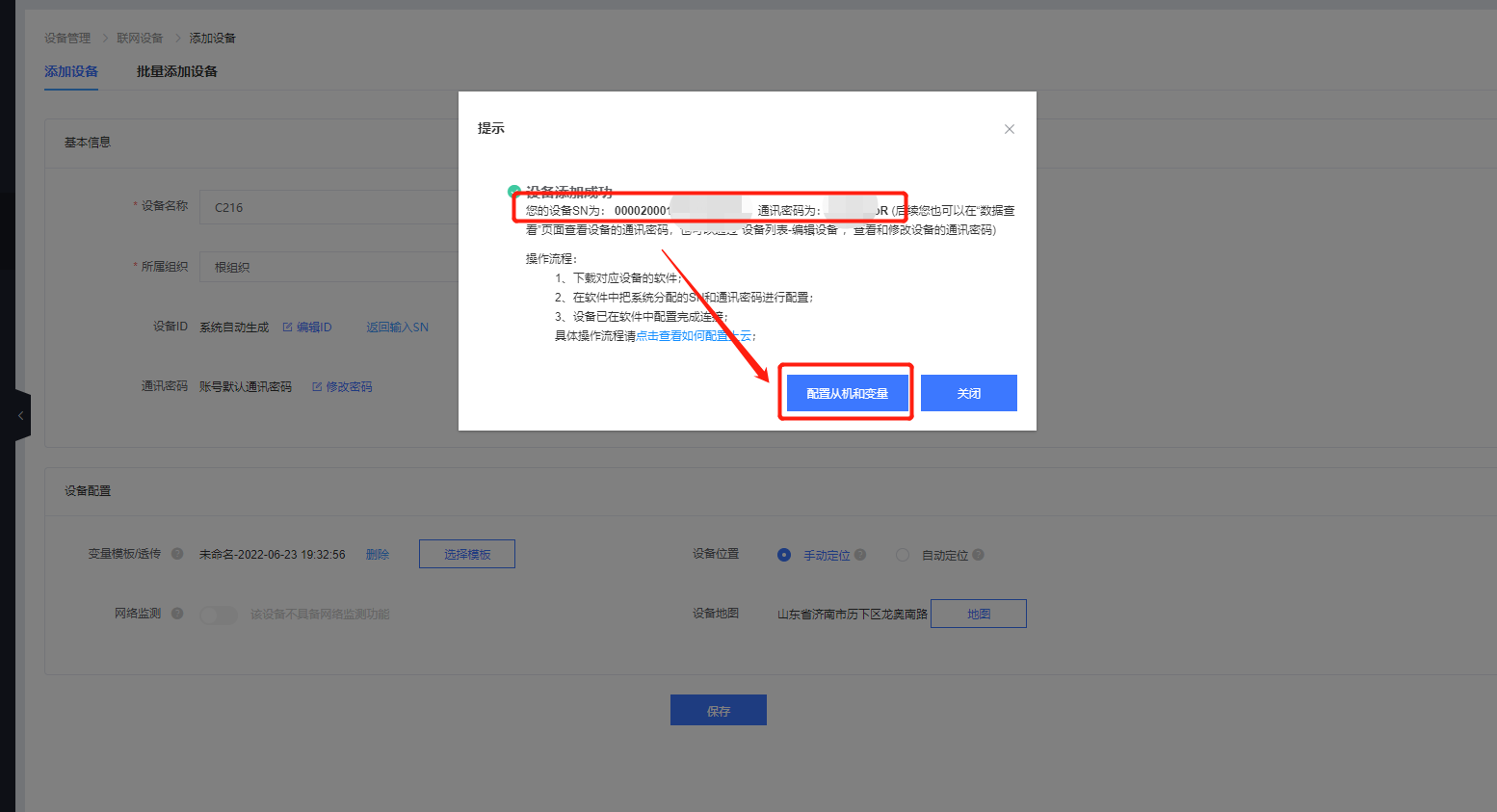The height and width of the screenshot is (812, 1497).
Task: Click help icon beside 手动定位
Action: coord(860,555)
